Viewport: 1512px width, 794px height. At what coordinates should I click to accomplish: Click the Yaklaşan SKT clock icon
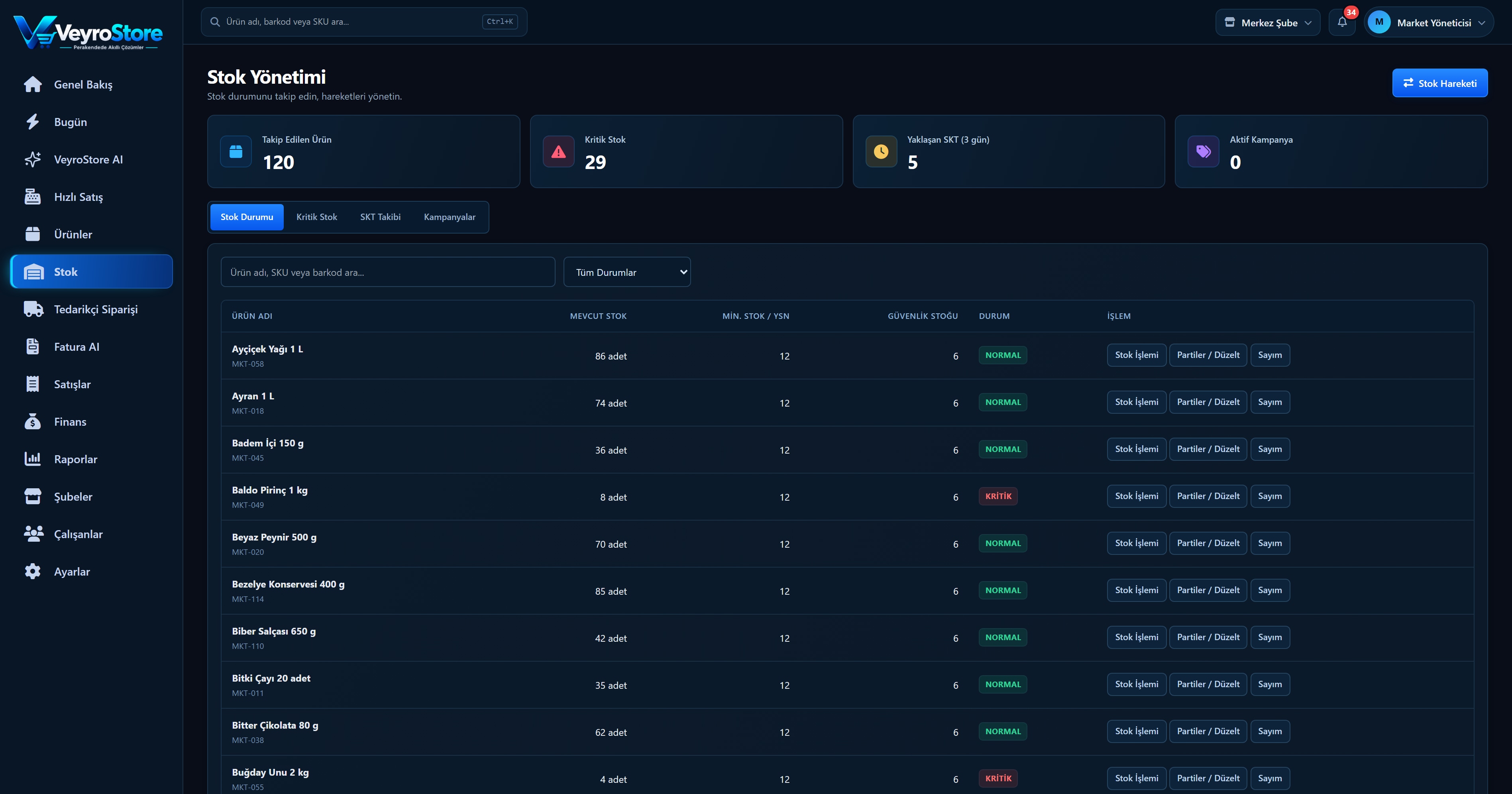pos(881,152)
